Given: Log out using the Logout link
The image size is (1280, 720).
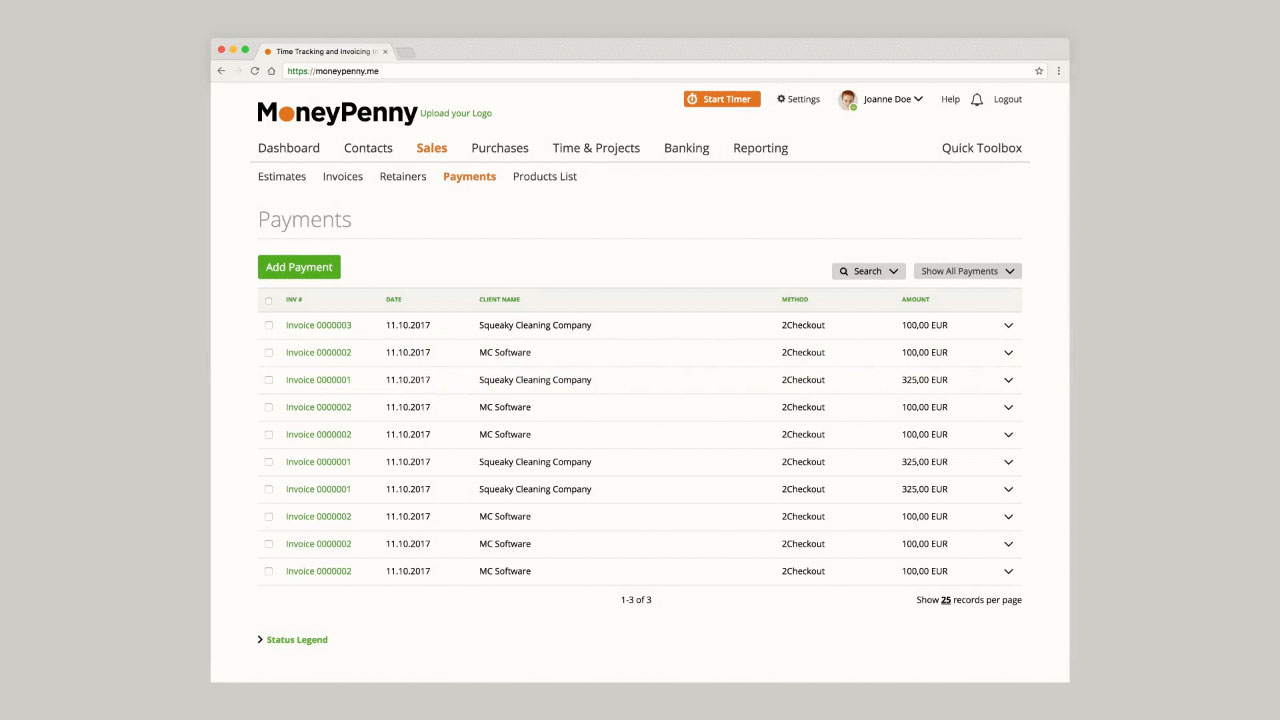Looking at the screenshot, I should (1008, 99).
